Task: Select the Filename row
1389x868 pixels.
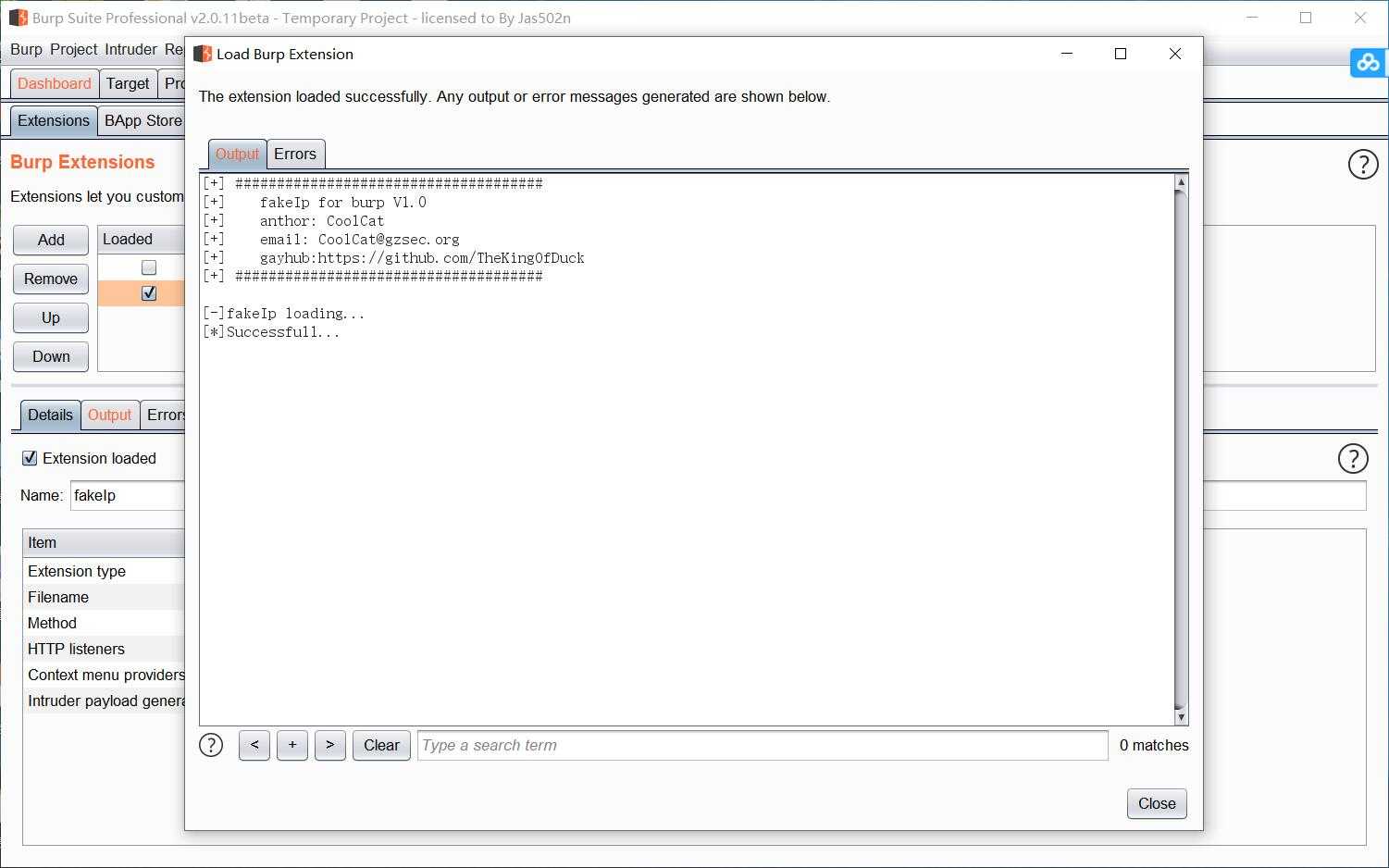Action: pos(104,597)
